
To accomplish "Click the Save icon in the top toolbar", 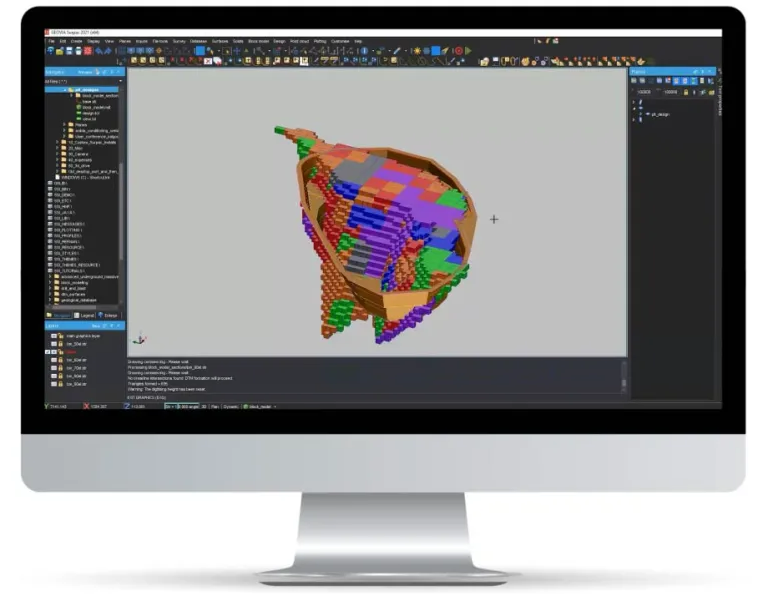I will 69,50.
